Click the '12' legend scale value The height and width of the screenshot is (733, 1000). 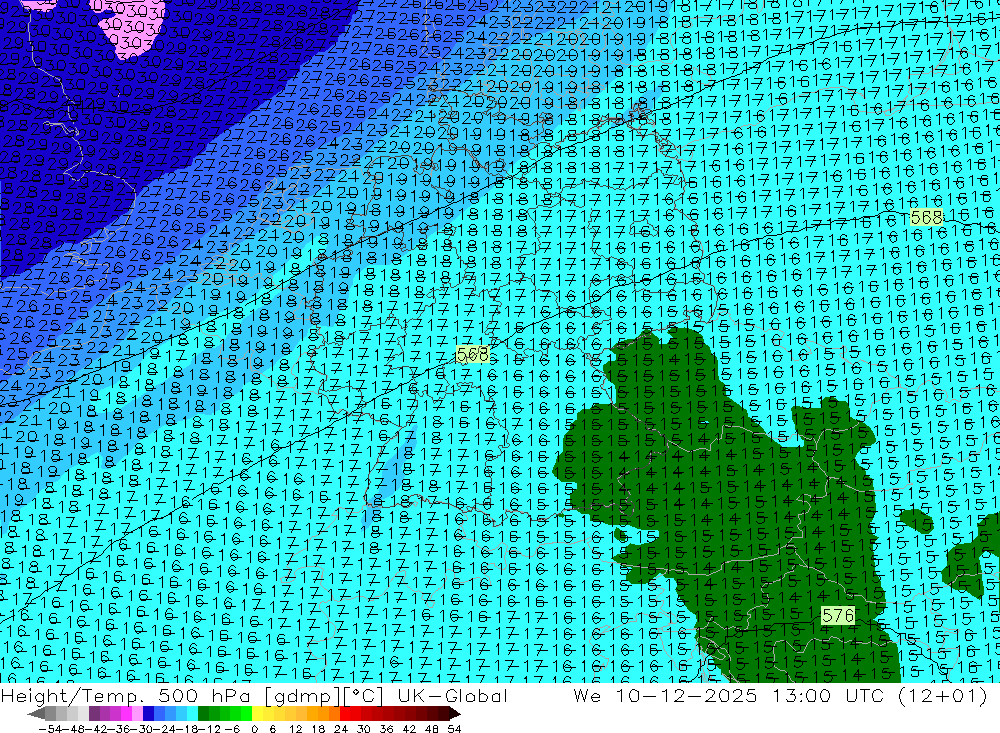(295, 729)
